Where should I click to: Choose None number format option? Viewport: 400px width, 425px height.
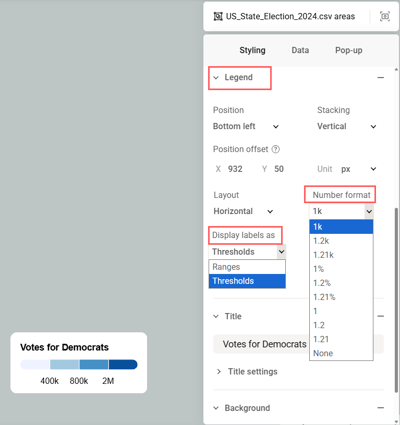coord(341,353)
